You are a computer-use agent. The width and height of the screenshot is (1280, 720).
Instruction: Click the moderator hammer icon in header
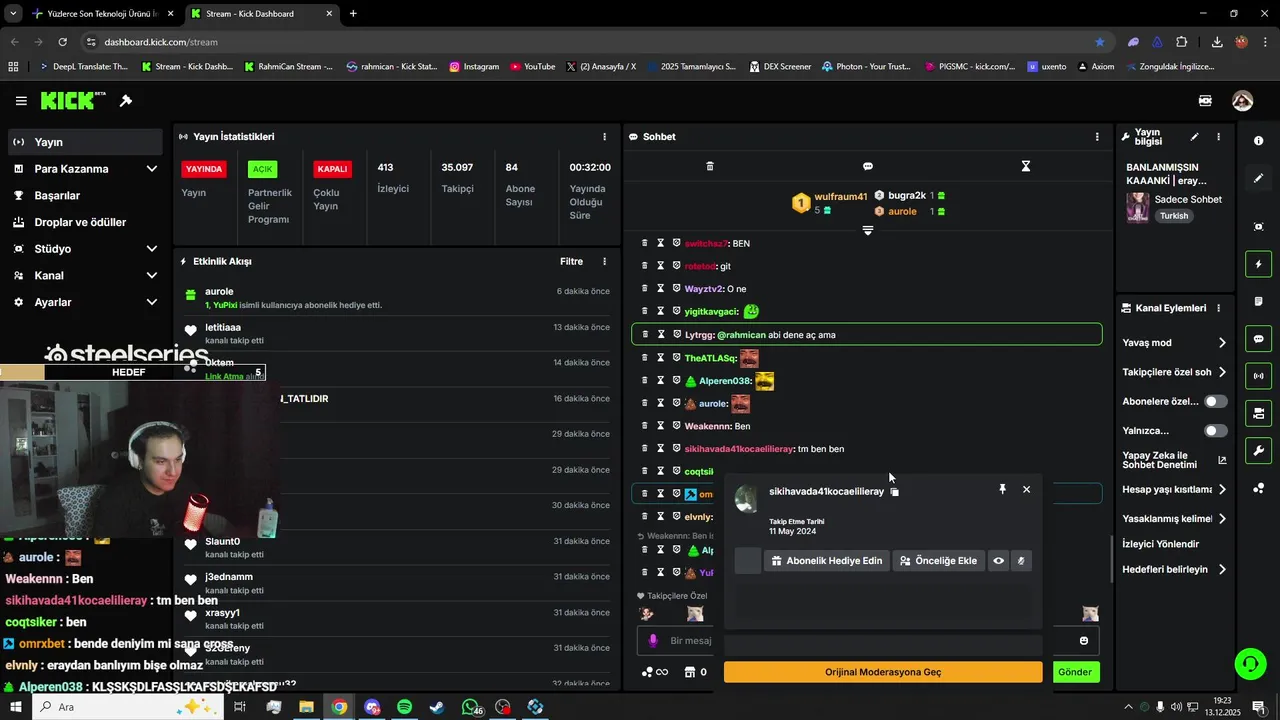pos(126,101)
